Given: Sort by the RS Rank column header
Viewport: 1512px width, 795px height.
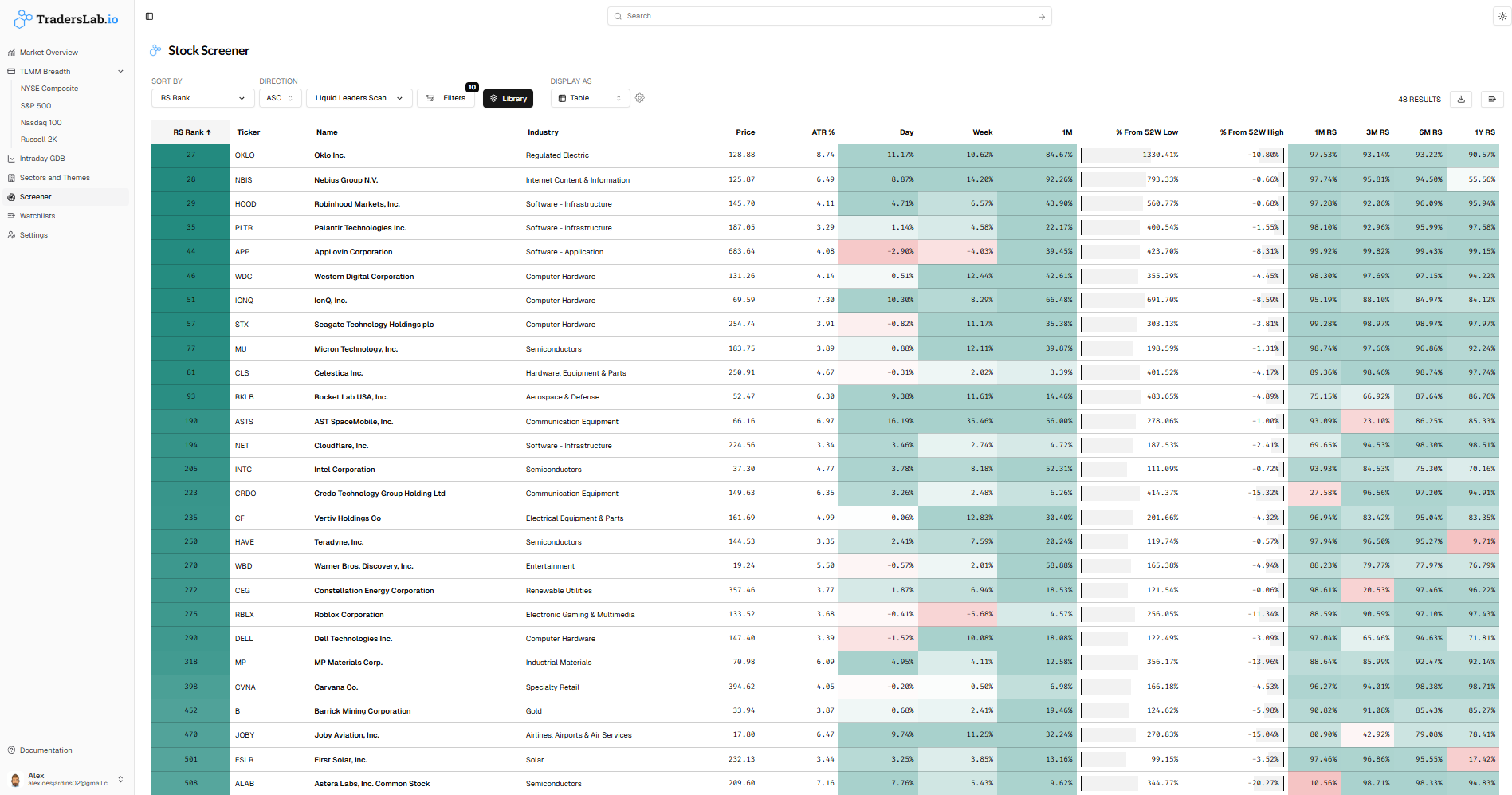Looking at the screenshot, I should 192,132.
